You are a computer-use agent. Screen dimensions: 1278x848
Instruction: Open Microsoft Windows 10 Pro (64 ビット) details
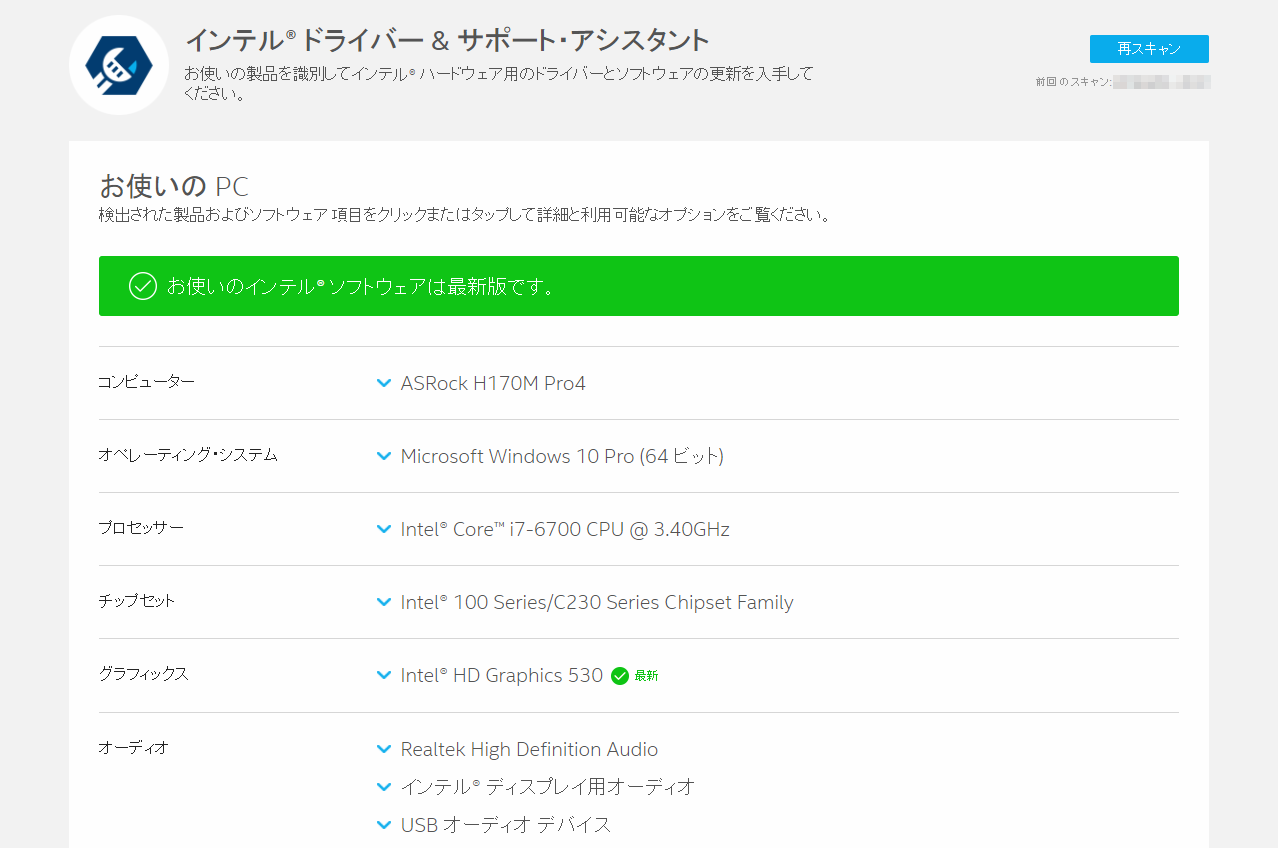coord(562,456)
